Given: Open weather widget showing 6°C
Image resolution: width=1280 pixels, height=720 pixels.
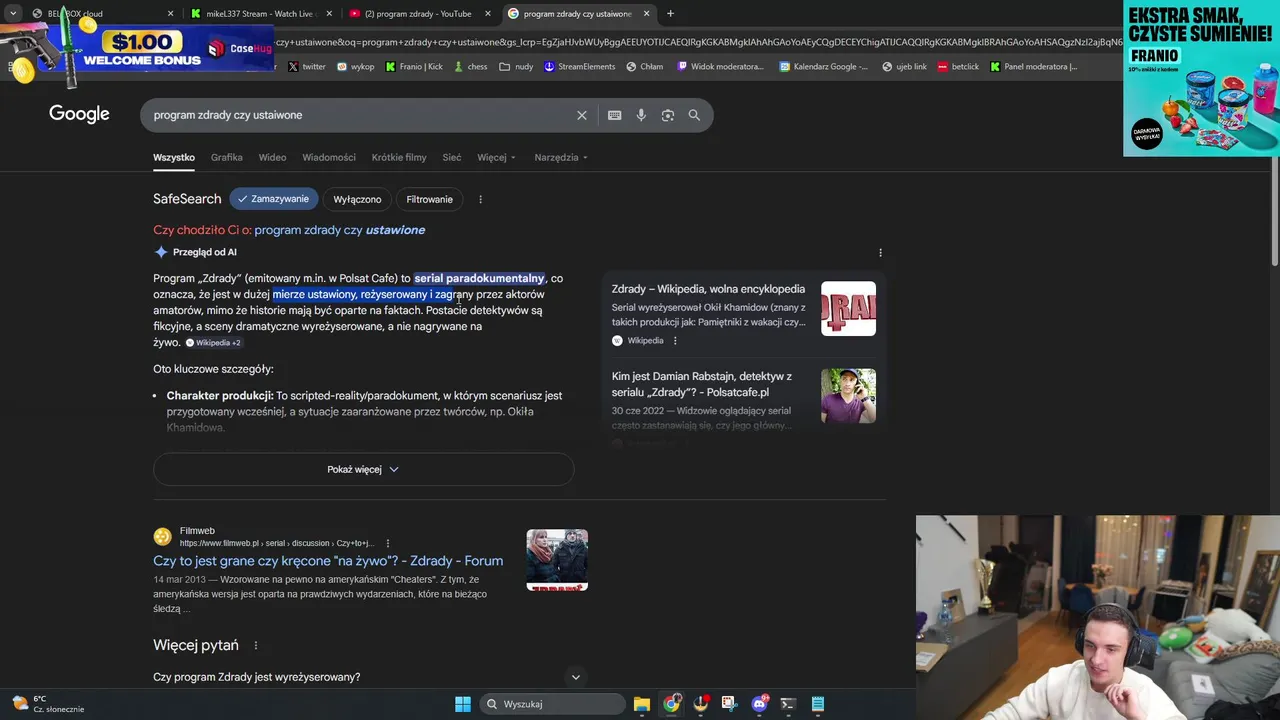Looking at the screenshot, I should click(48, 704).
